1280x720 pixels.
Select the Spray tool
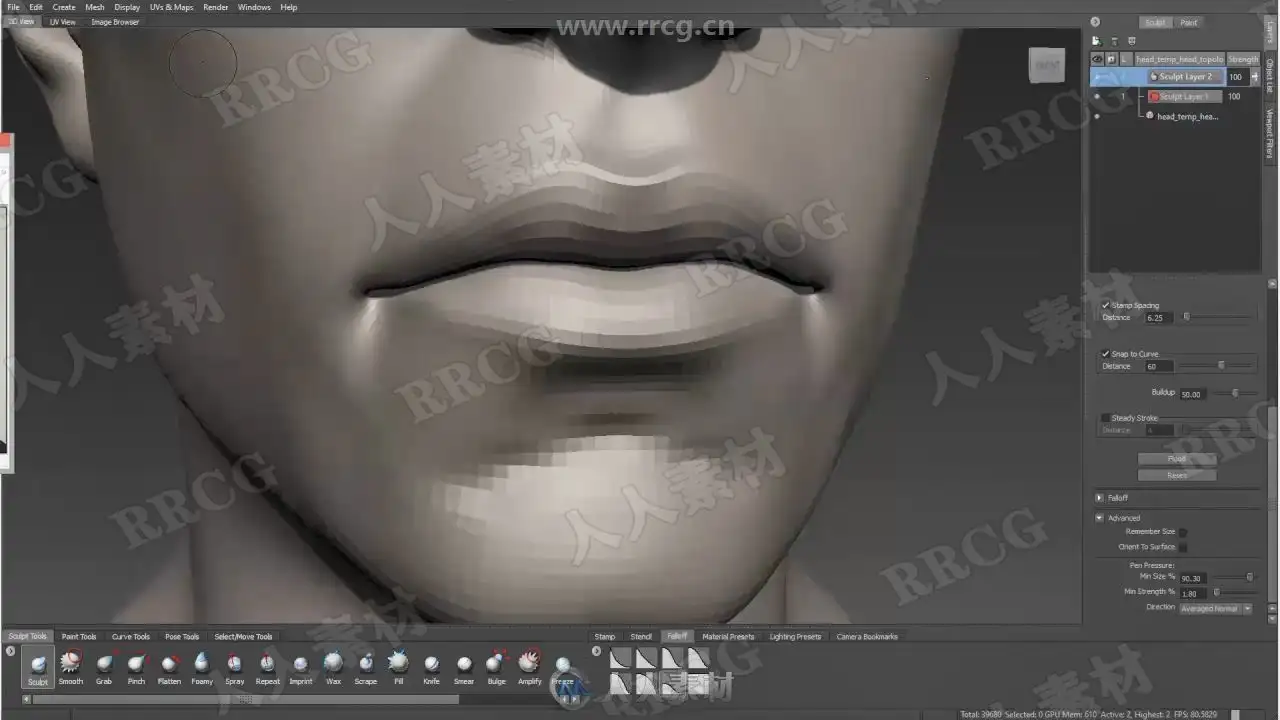point(235,667)
